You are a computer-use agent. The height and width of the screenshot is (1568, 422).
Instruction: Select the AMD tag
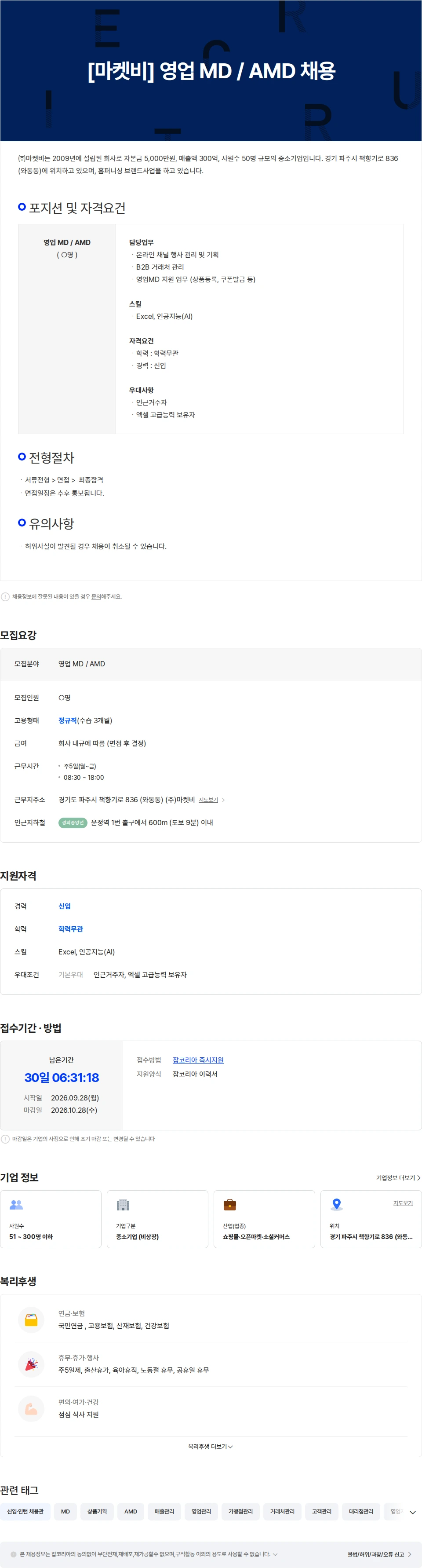[131, 1512]
